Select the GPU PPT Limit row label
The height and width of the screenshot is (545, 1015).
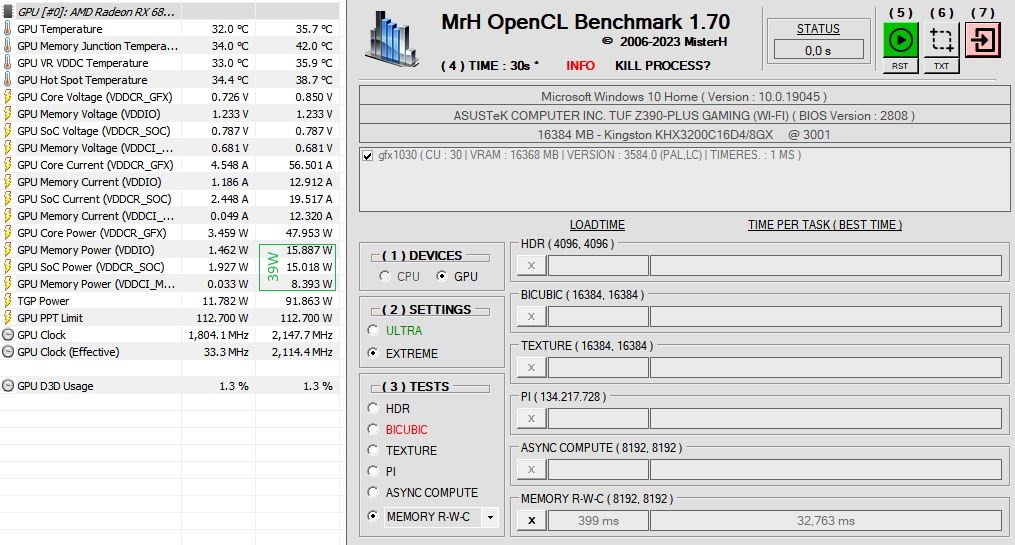(x=50, y=318)
